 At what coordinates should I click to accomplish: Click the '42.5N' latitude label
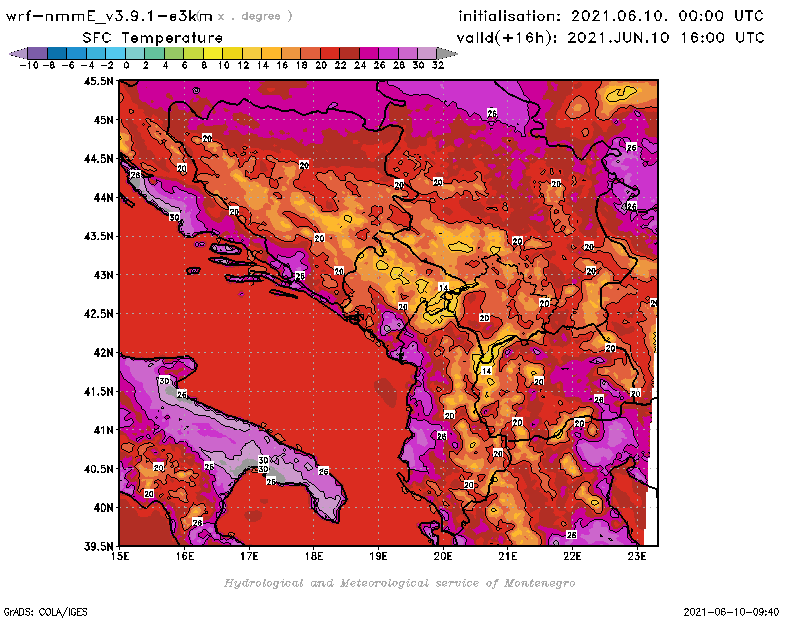click(99, 314)
